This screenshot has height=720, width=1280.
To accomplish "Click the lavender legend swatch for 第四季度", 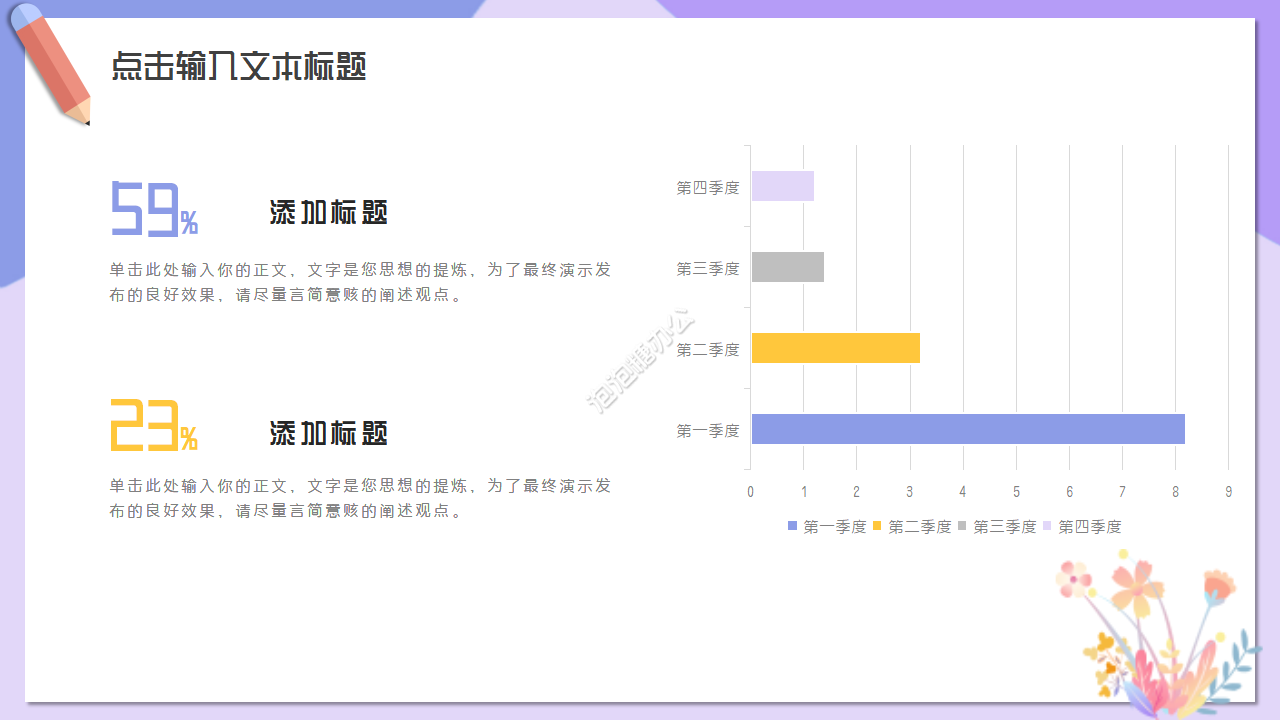I will coord(1048,526).
